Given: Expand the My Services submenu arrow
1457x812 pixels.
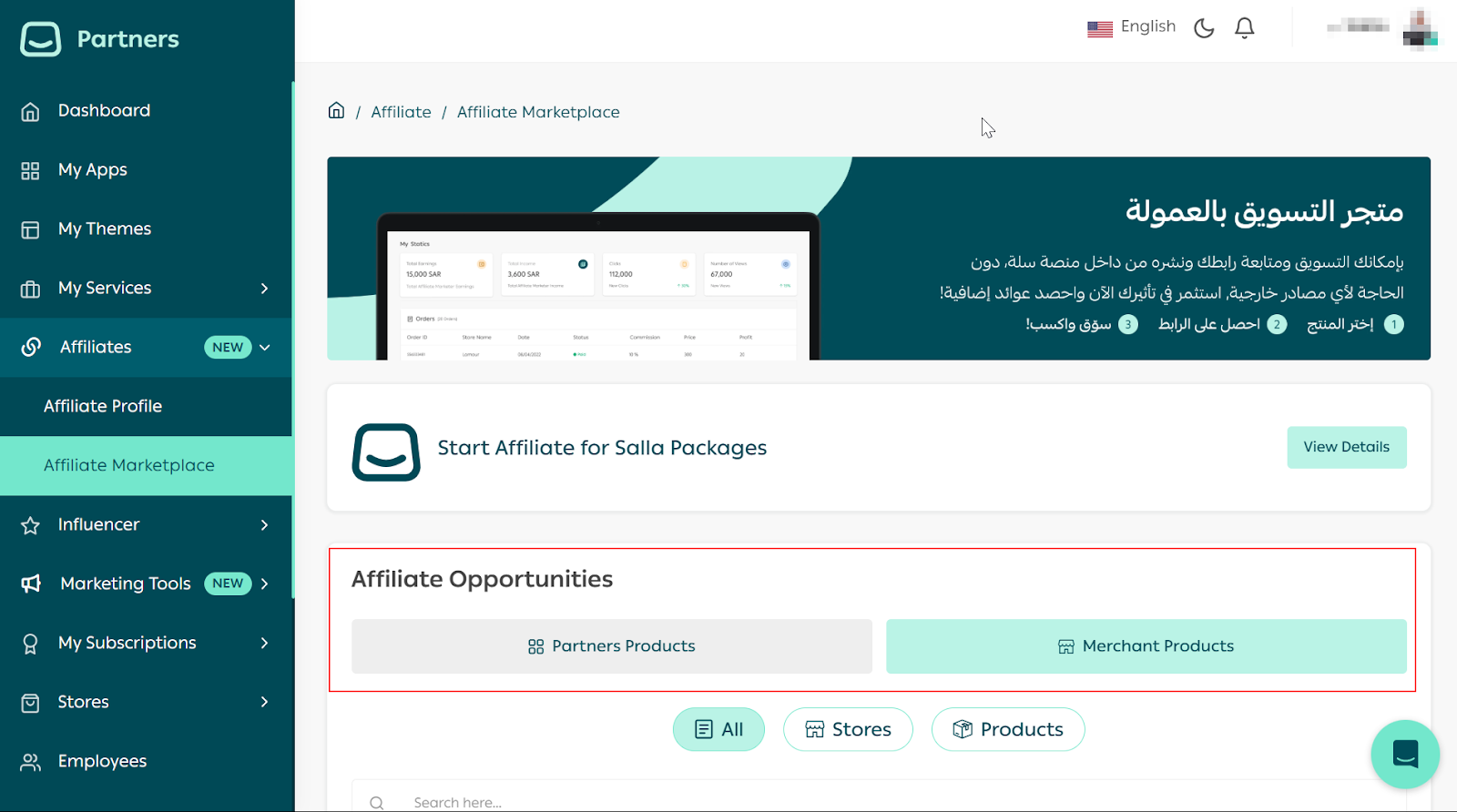Looking at the screenshot, I should pyautogui.click(x=264, y=289).
